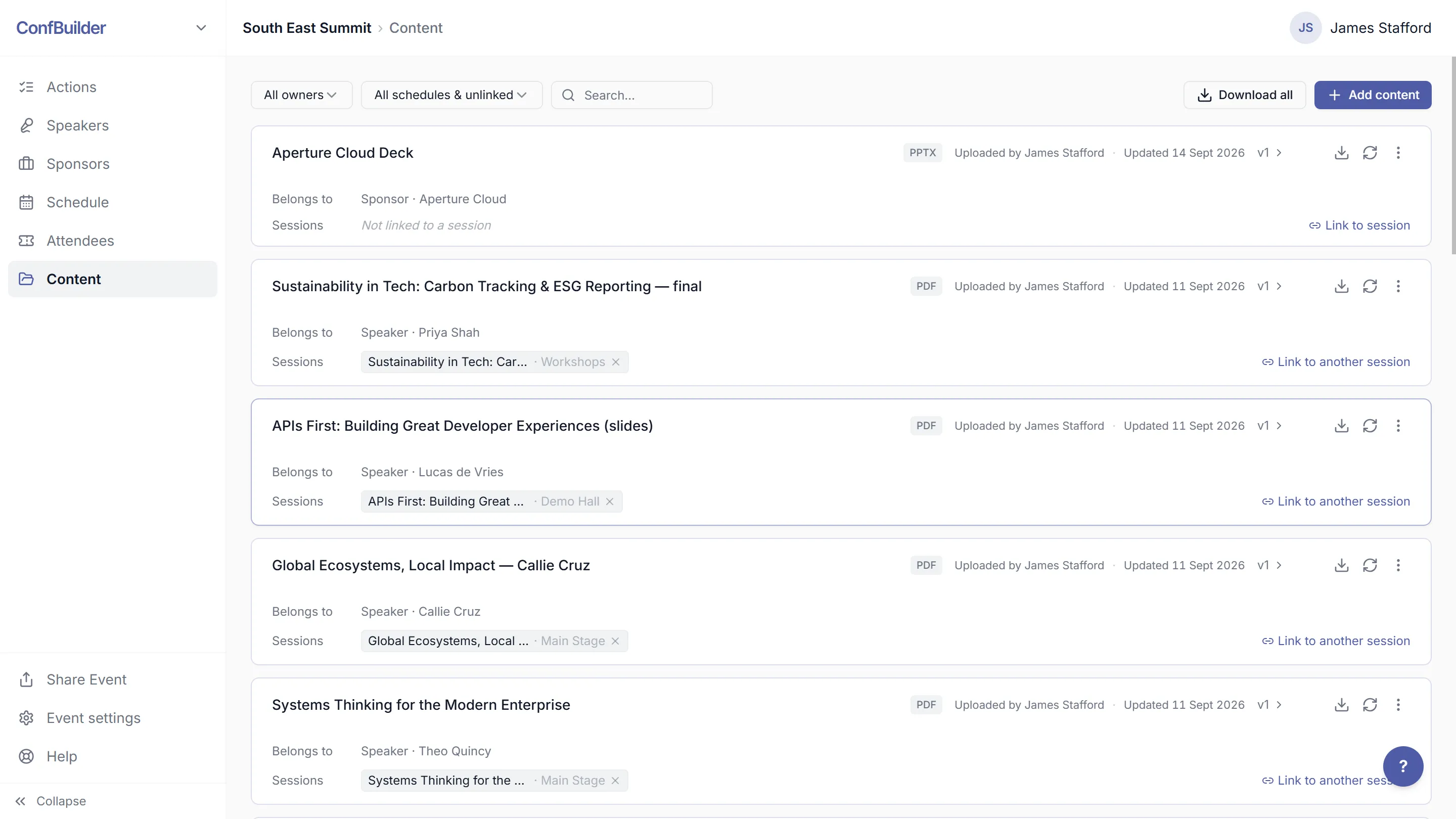Click the Add content button

pos(1373,95)
